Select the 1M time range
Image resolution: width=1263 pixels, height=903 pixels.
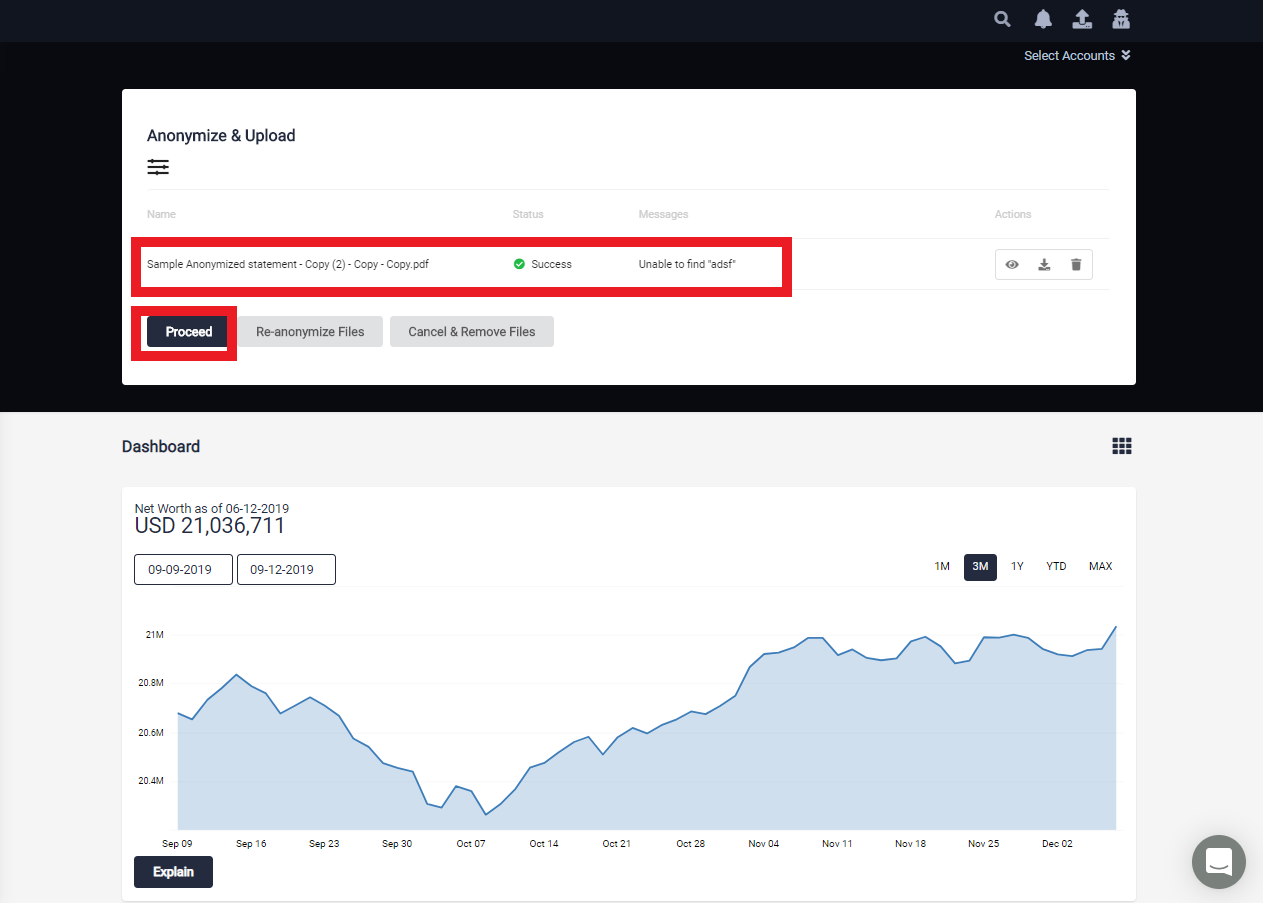click(942, 567)
